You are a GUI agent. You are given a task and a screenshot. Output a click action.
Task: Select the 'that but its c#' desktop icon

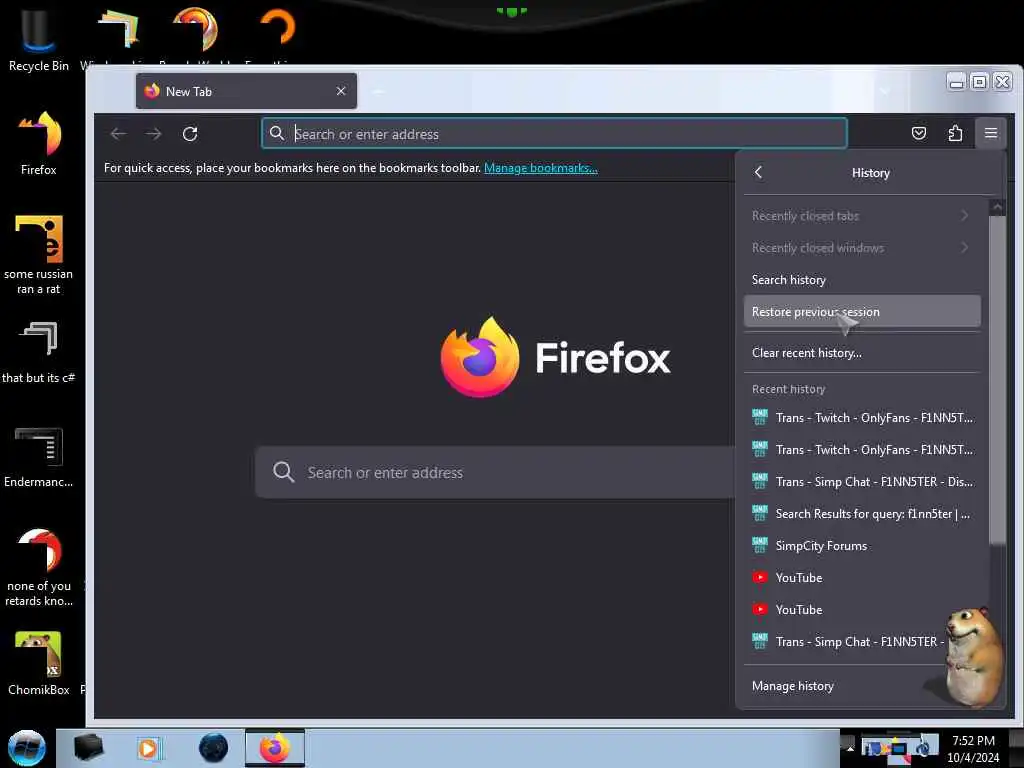[39, 353]
